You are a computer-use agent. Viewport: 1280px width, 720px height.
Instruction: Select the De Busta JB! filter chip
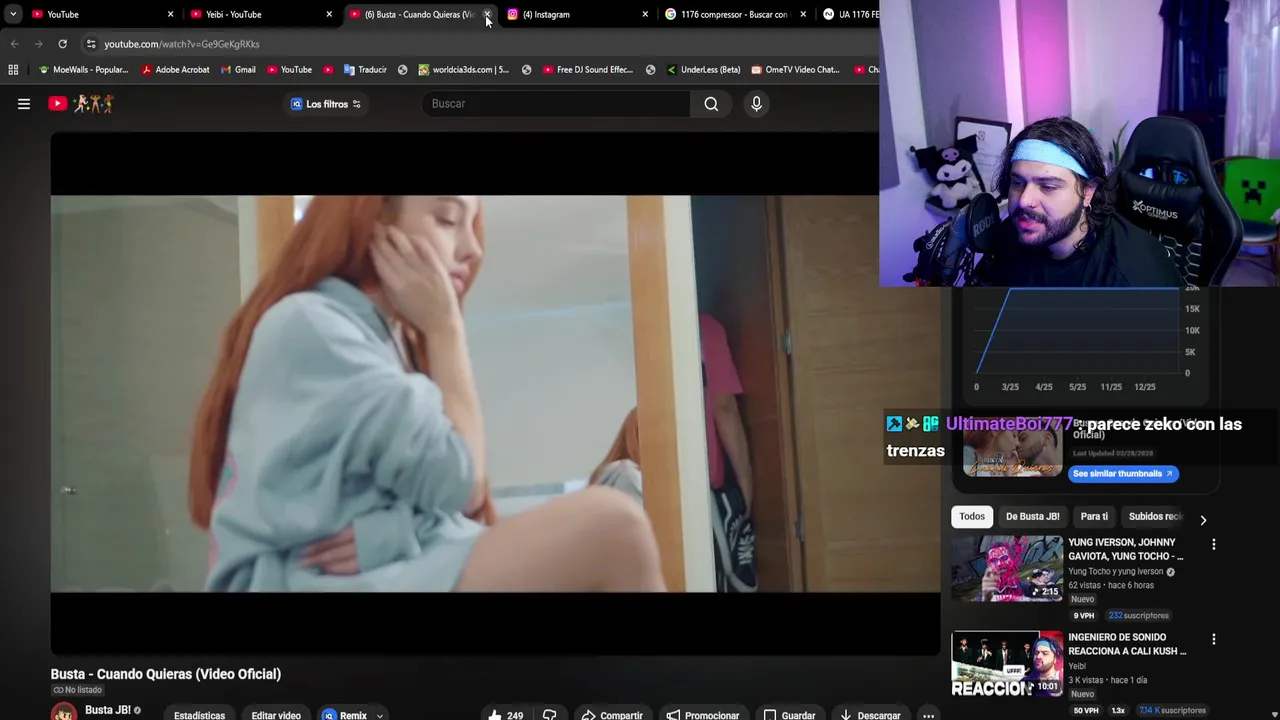pyautogui.click(x=1032, y=516)
